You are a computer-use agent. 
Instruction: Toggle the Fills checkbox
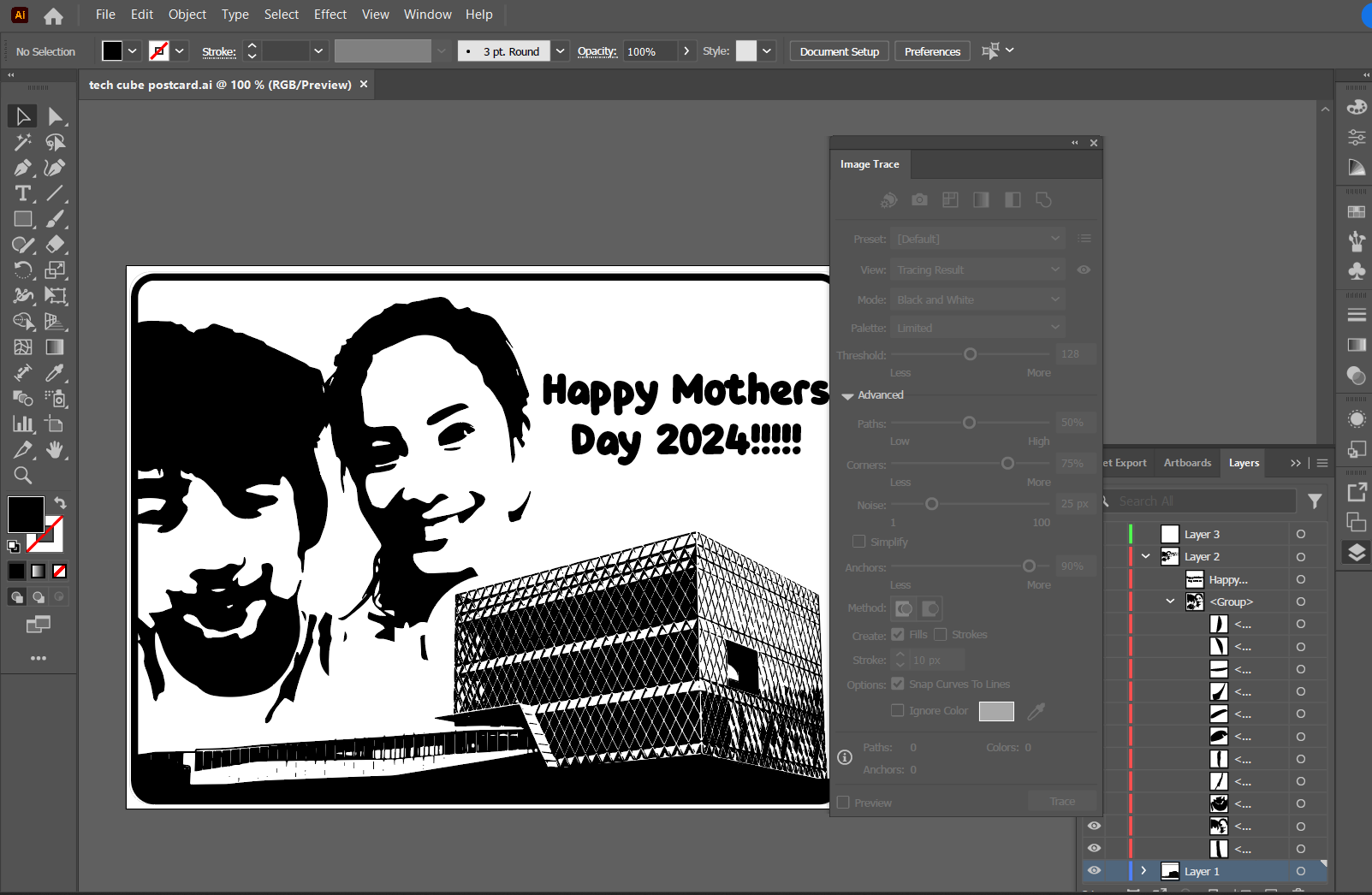pyautogui.click(x=898, y=634)
